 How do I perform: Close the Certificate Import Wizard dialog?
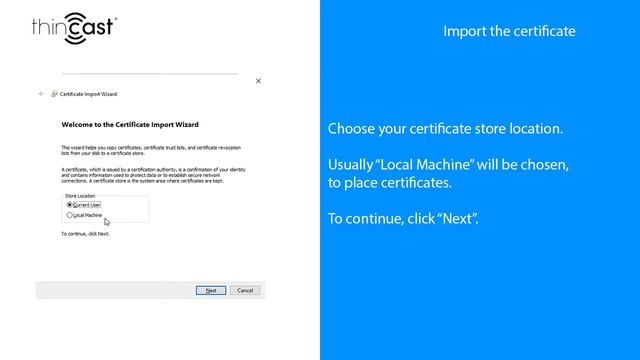(258, 81)
